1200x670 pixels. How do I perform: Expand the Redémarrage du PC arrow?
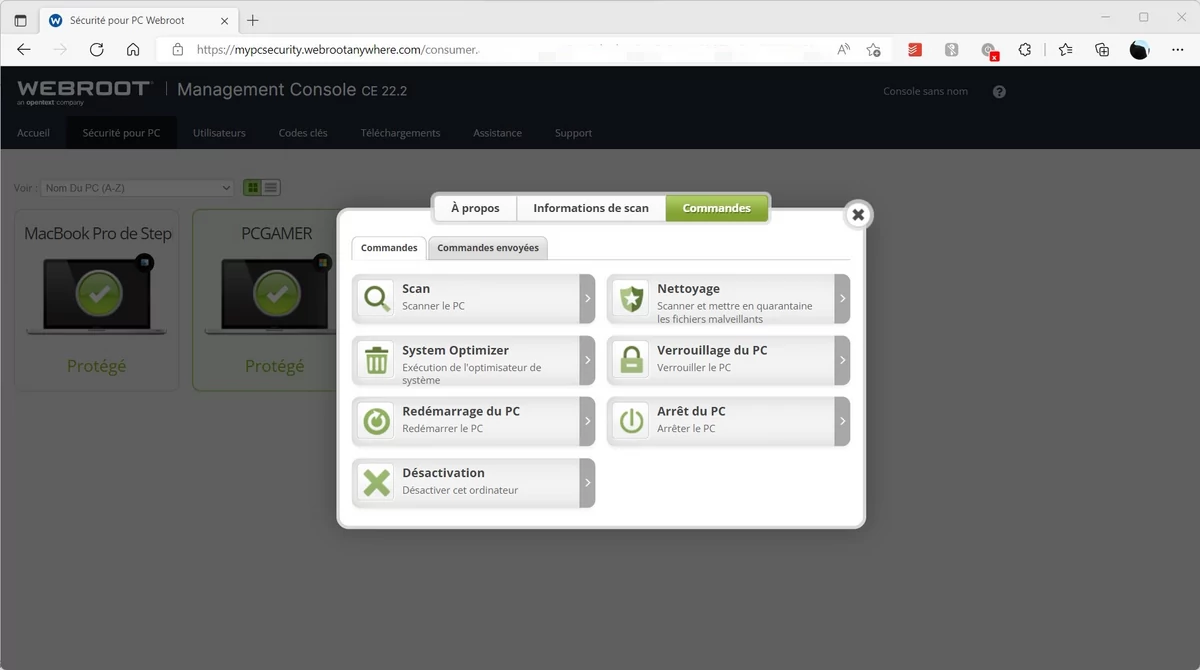pos(587,421)
